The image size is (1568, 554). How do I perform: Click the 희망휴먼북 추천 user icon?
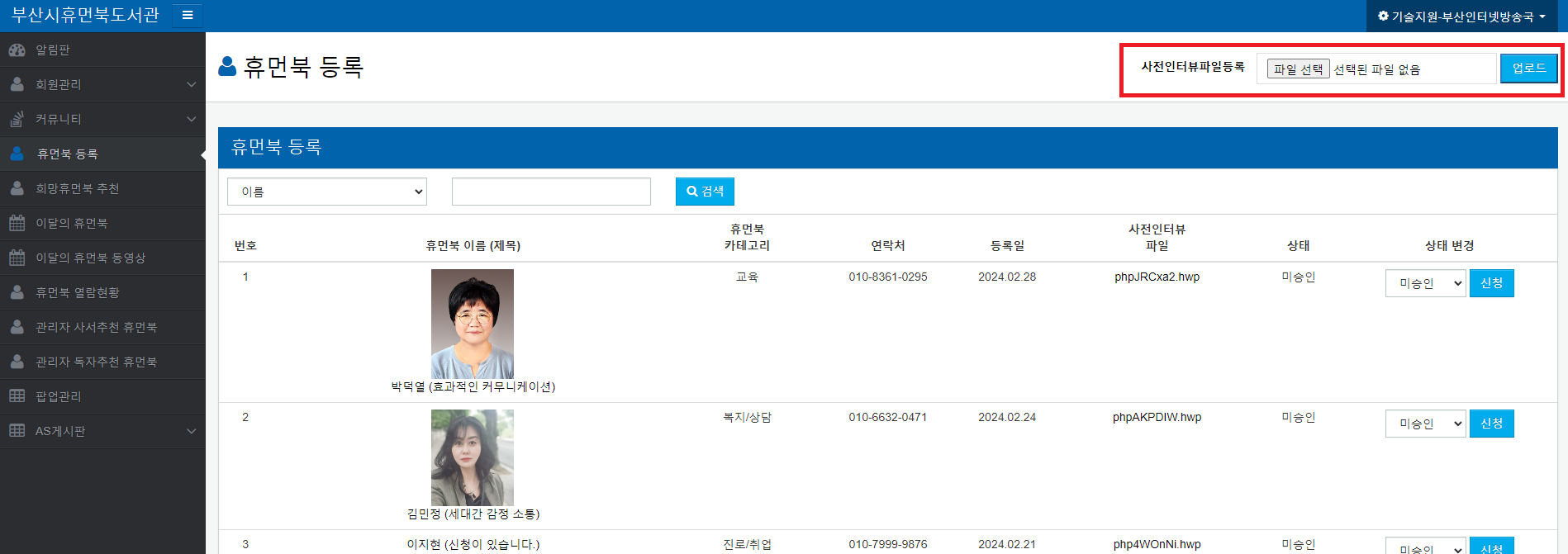(17, 188)
